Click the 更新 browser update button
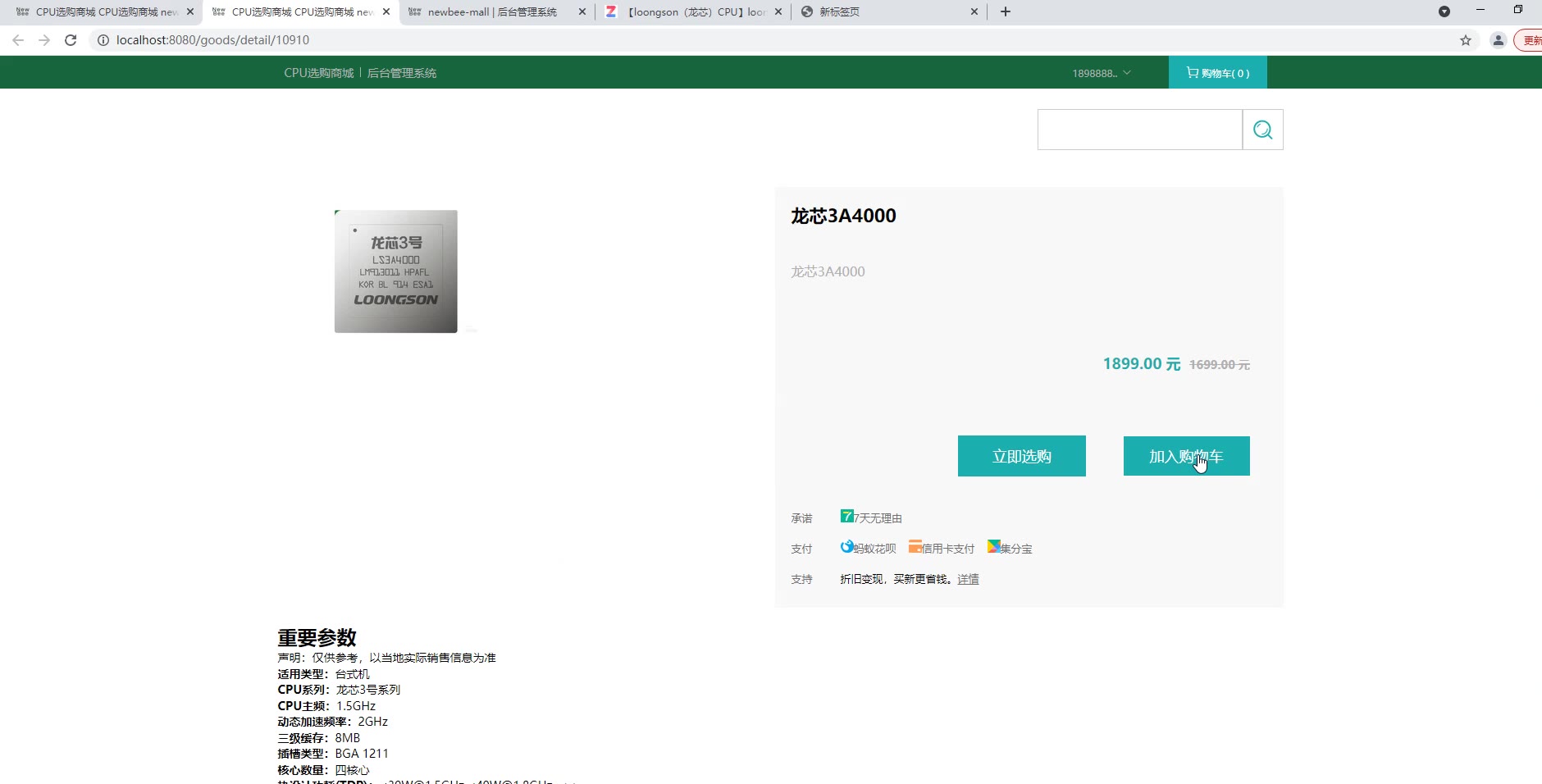This screenshot has width=1542, height=784. [x=1528, y=40]
